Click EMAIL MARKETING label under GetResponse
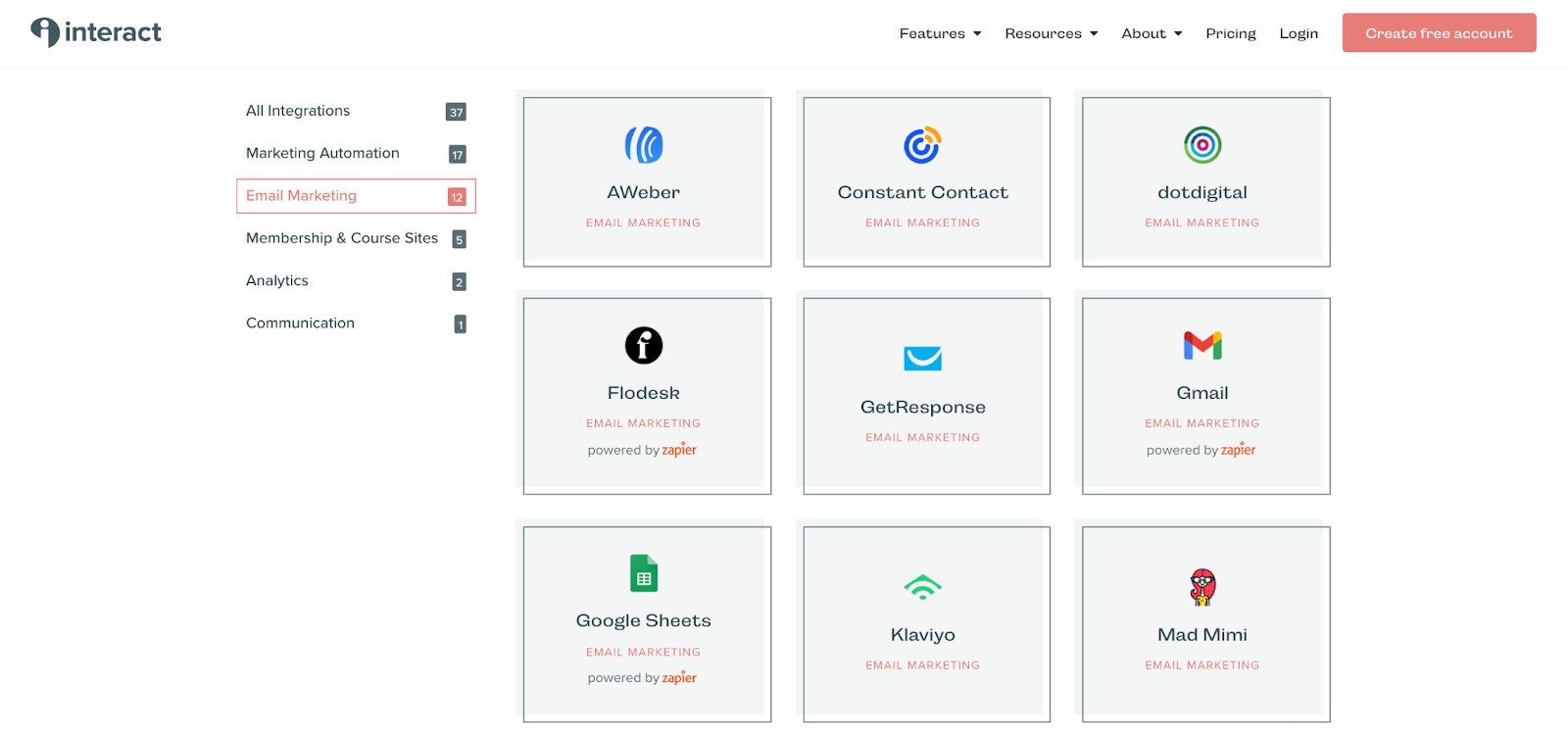Viewport: 1568px width, 738px height. (922, 438)
